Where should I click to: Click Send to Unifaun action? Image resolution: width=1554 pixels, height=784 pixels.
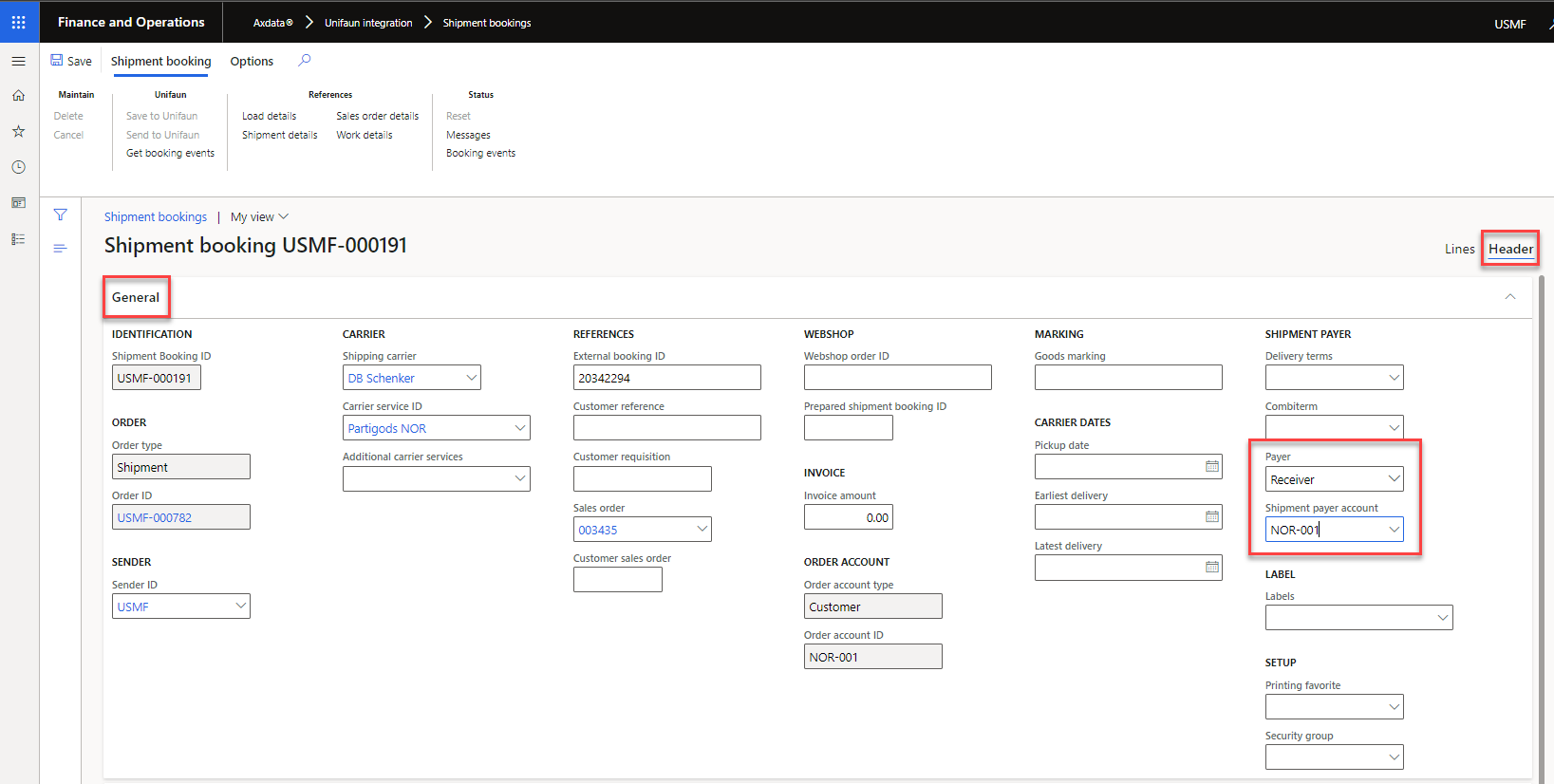point(162,135)
